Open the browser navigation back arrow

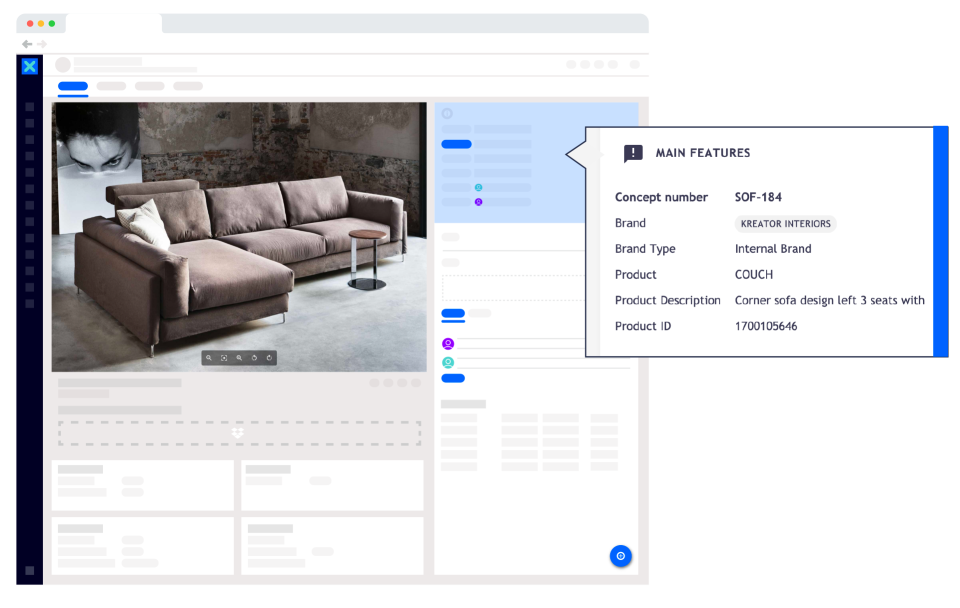point(25,44)
